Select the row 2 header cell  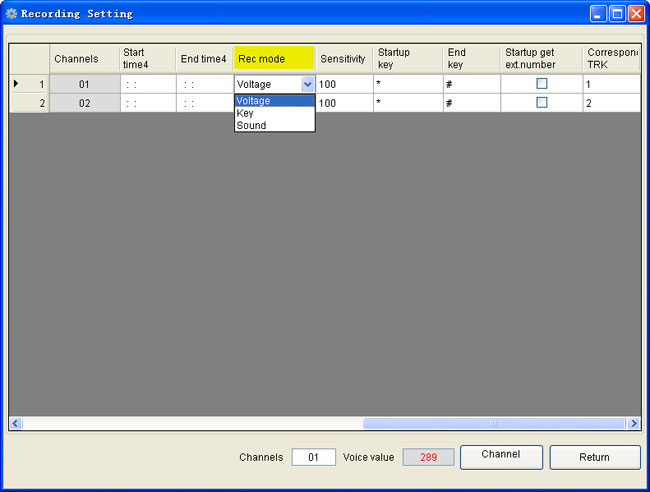coord(29,103)
